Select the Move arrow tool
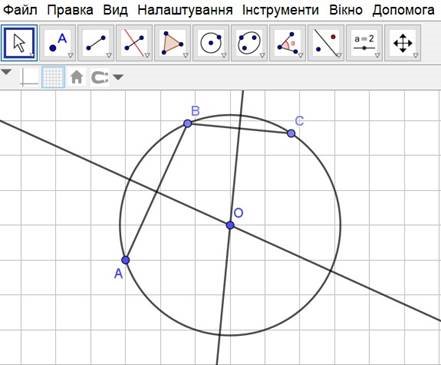 [x=19, y=43]
